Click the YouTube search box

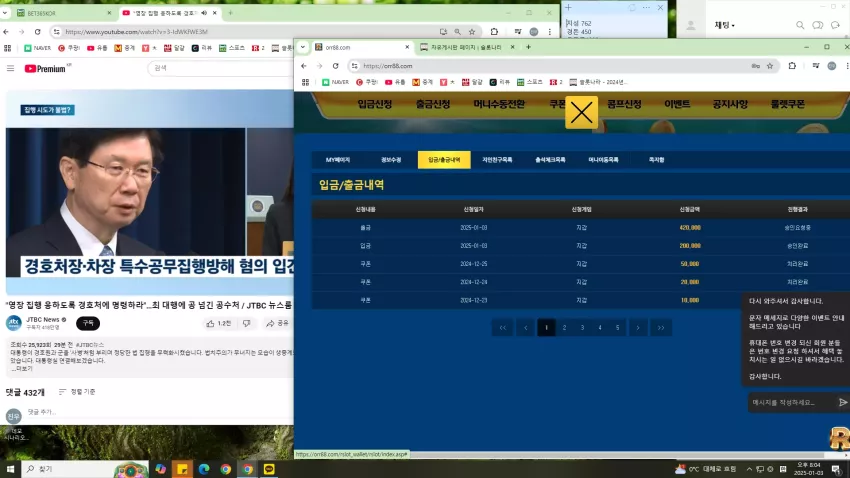coord(221,68)
